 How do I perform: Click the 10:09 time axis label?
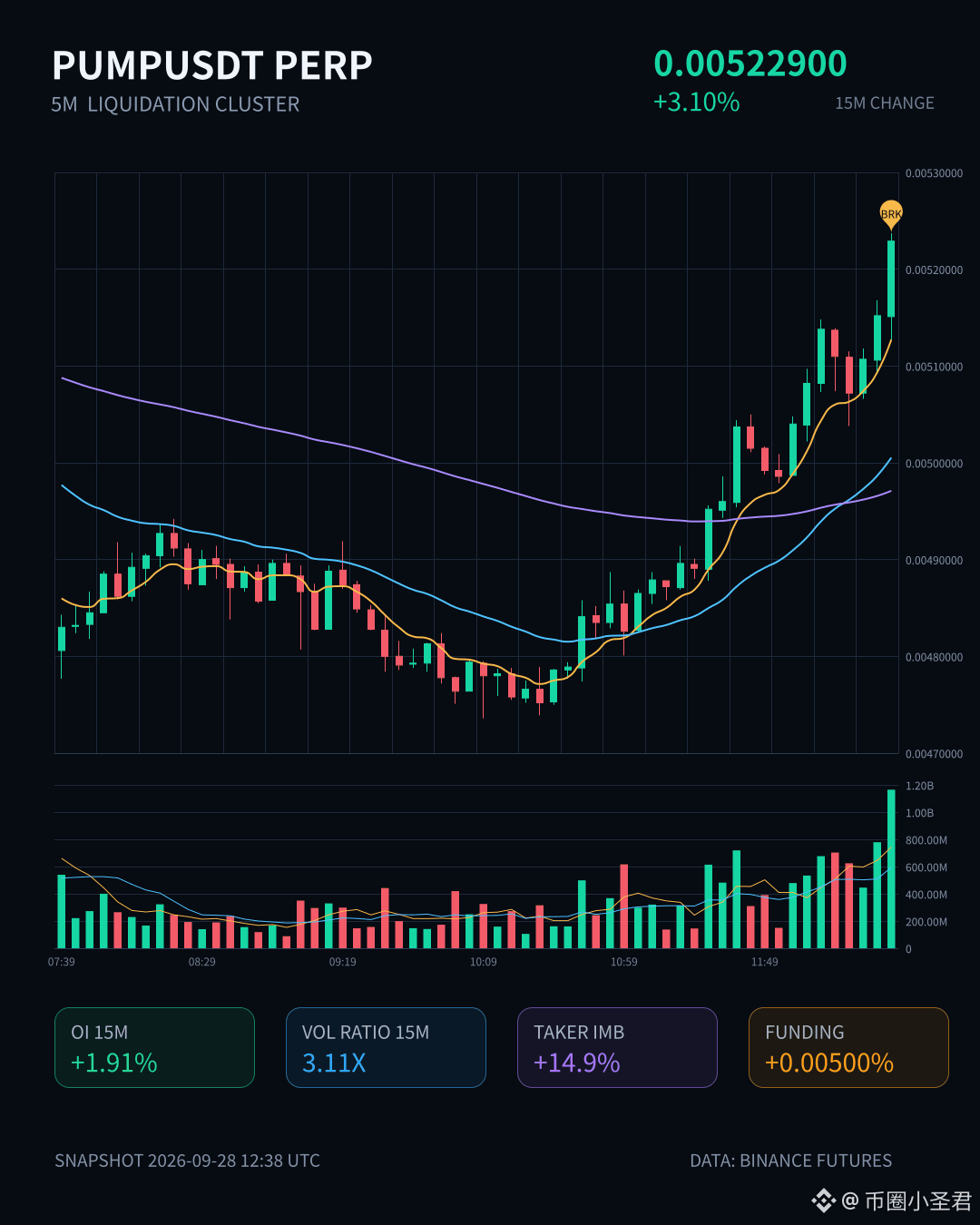484,962
